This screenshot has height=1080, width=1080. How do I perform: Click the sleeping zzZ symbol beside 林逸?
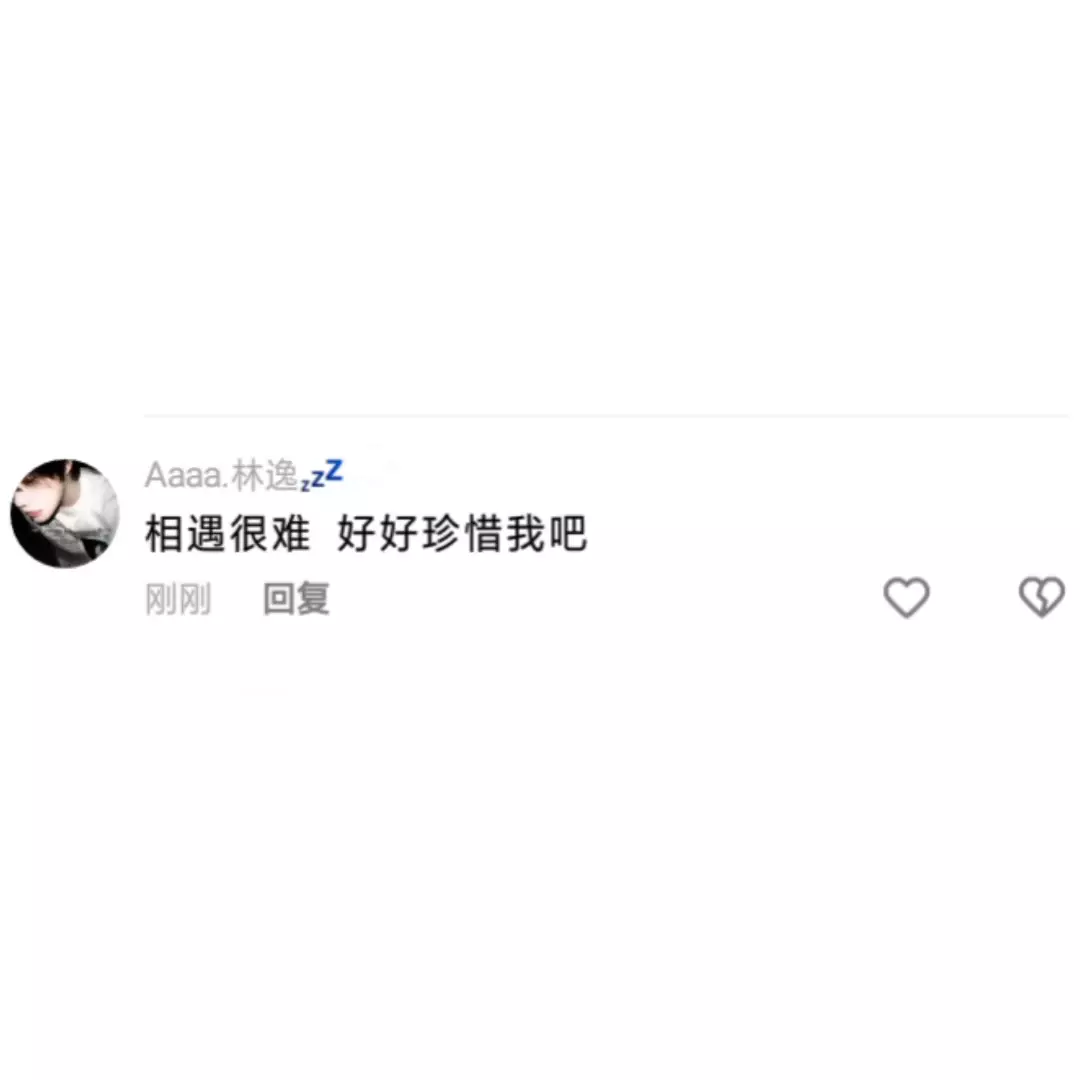pyautogui.click(x=322, y=475)
